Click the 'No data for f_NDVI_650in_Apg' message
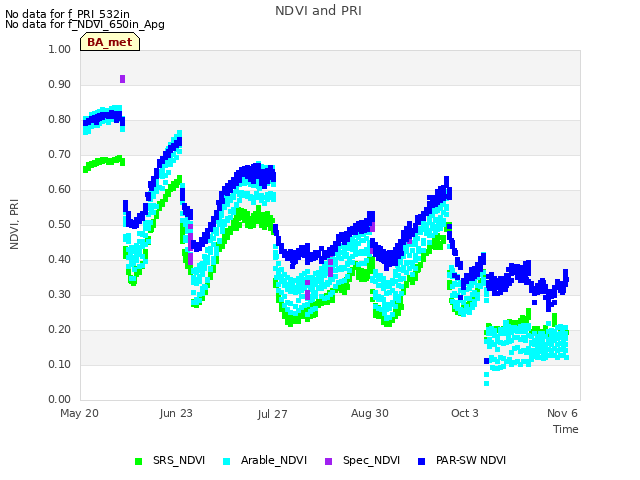Viewport: 640px width, 480px height. click(85, 24)
